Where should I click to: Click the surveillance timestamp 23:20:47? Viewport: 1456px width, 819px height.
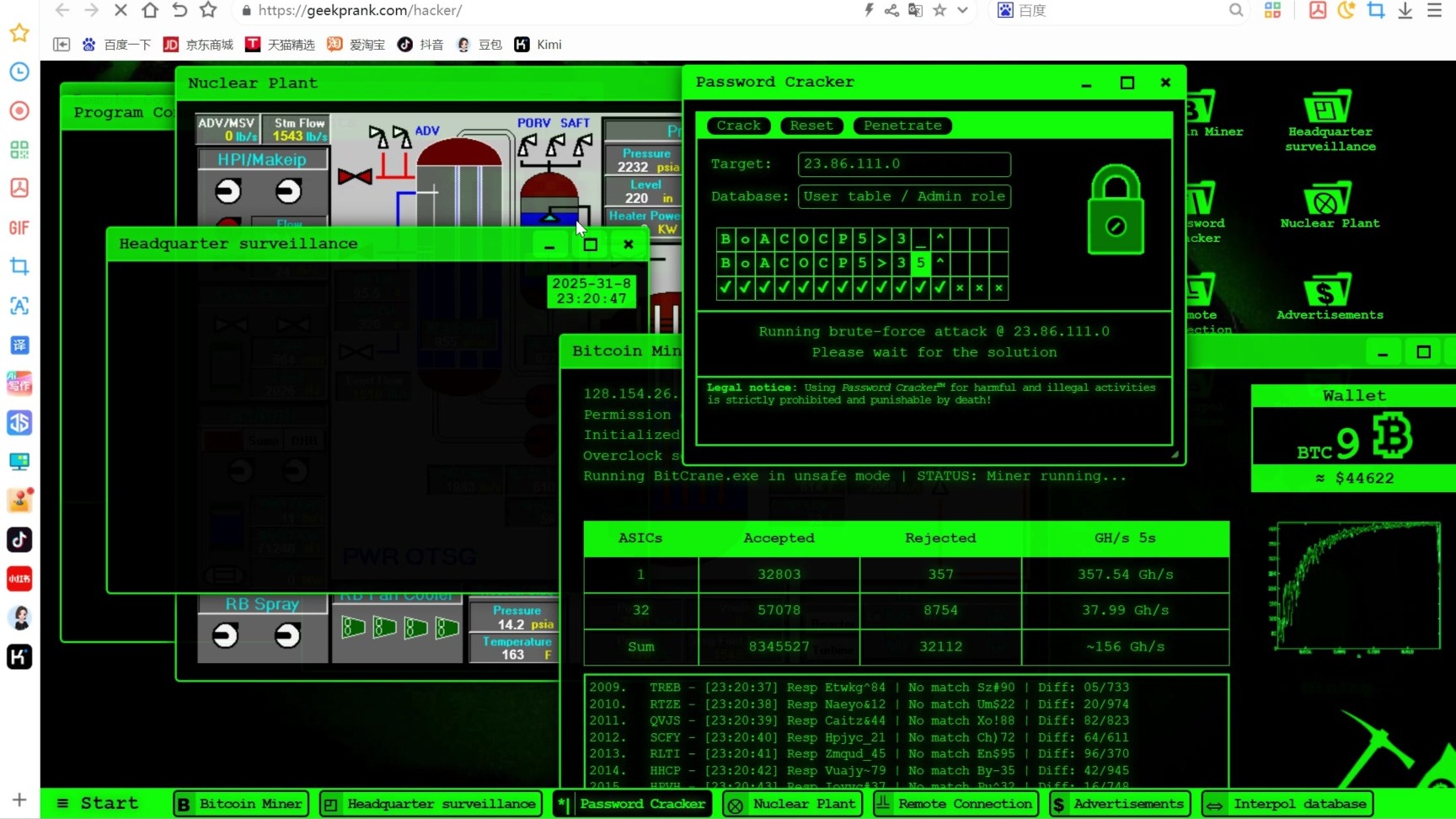click(591, 298)
